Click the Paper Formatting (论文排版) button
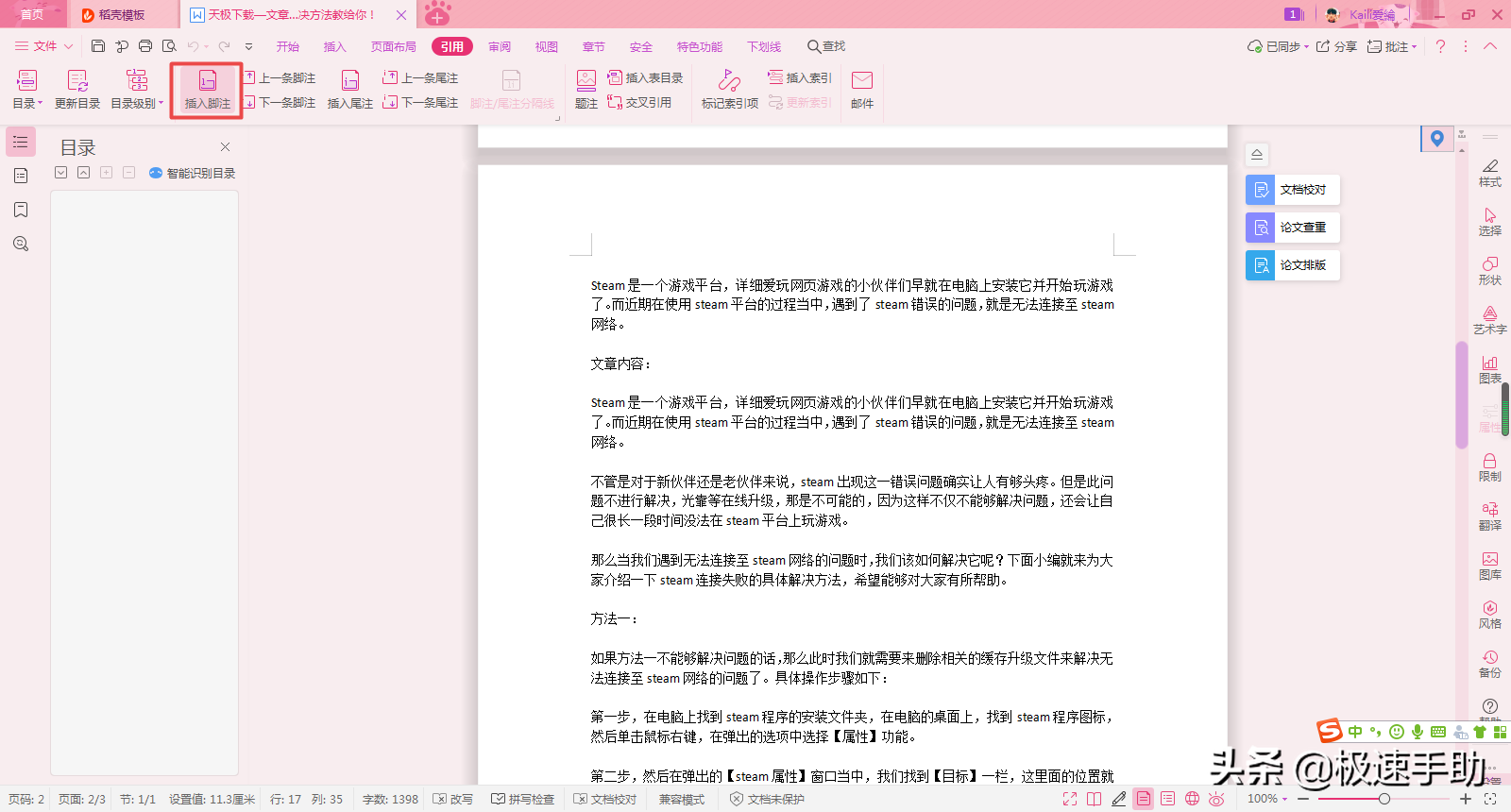The height and width of the screenshot is (812, 1511). click(x=1293, y=265)
